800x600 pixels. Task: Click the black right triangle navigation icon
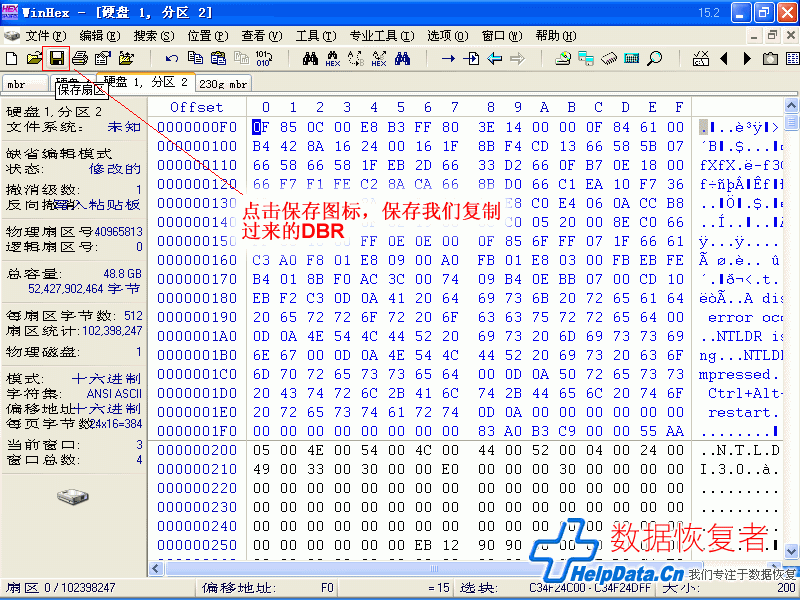pos(747,58)
